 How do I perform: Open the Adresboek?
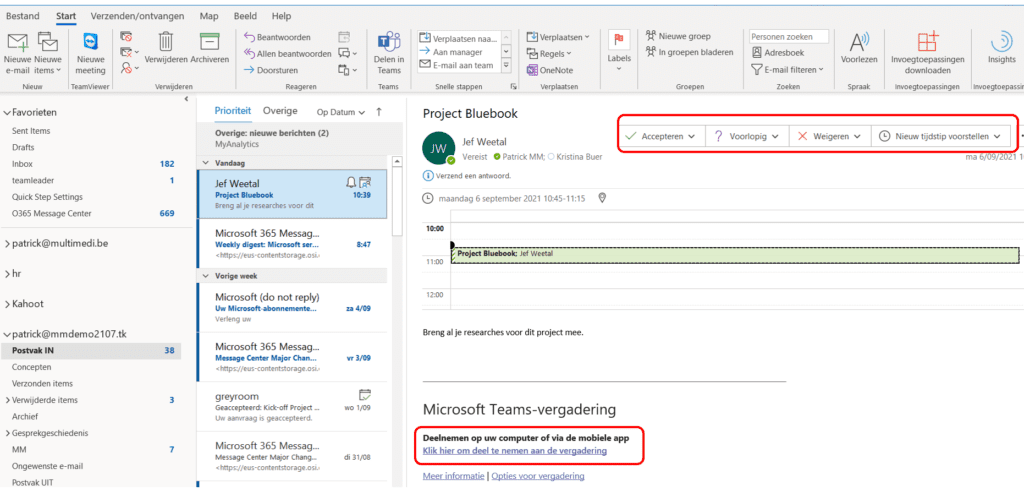pyautogui.click(x=778, y=53)
